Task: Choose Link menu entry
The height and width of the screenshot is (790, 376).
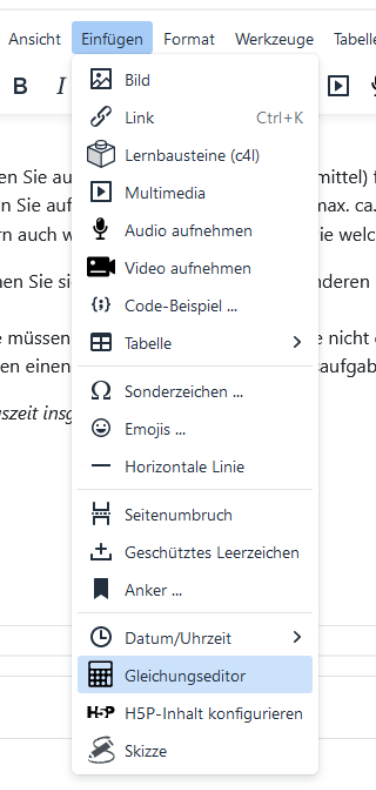Action: [x=195, y=117]
